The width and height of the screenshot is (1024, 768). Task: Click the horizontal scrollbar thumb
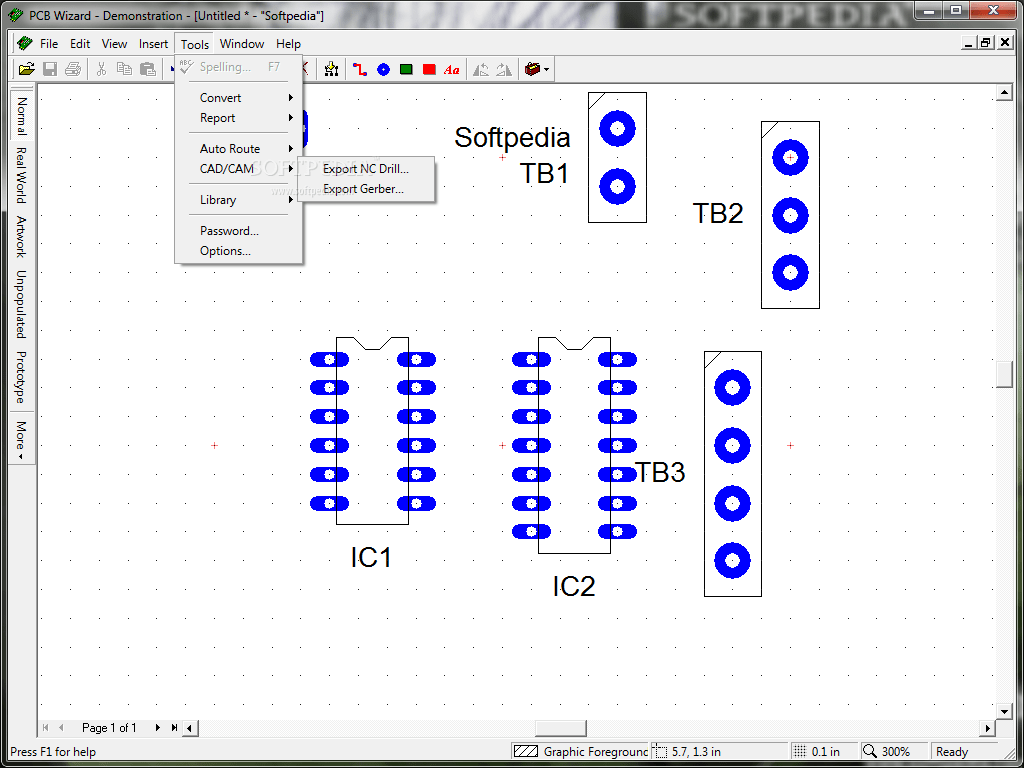[x=560, y=728]
